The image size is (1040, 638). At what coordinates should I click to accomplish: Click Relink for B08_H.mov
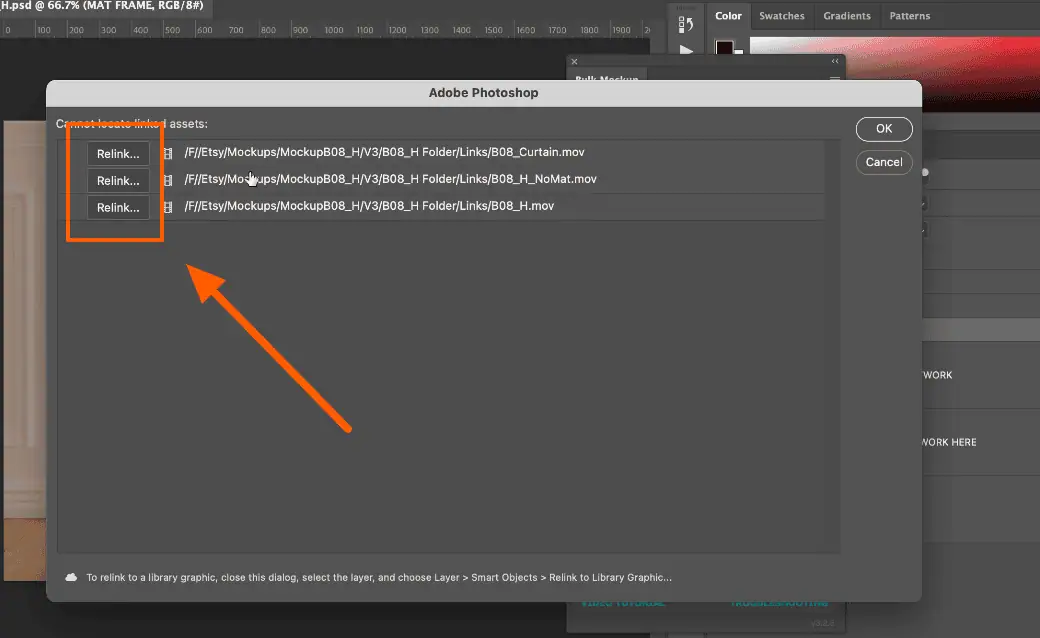coord(118,207)
